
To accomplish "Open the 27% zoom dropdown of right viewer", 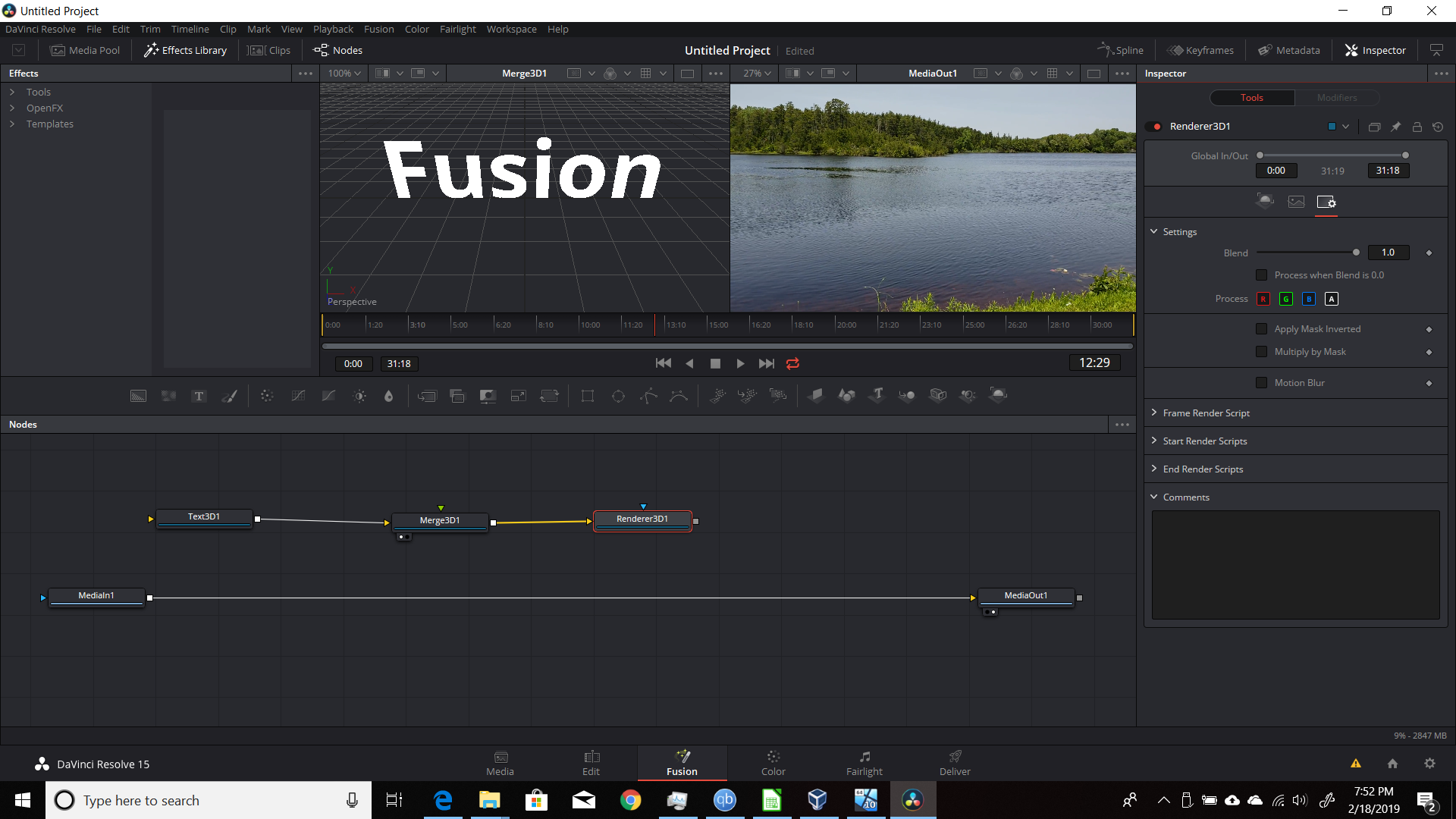I will pos(757,74).
